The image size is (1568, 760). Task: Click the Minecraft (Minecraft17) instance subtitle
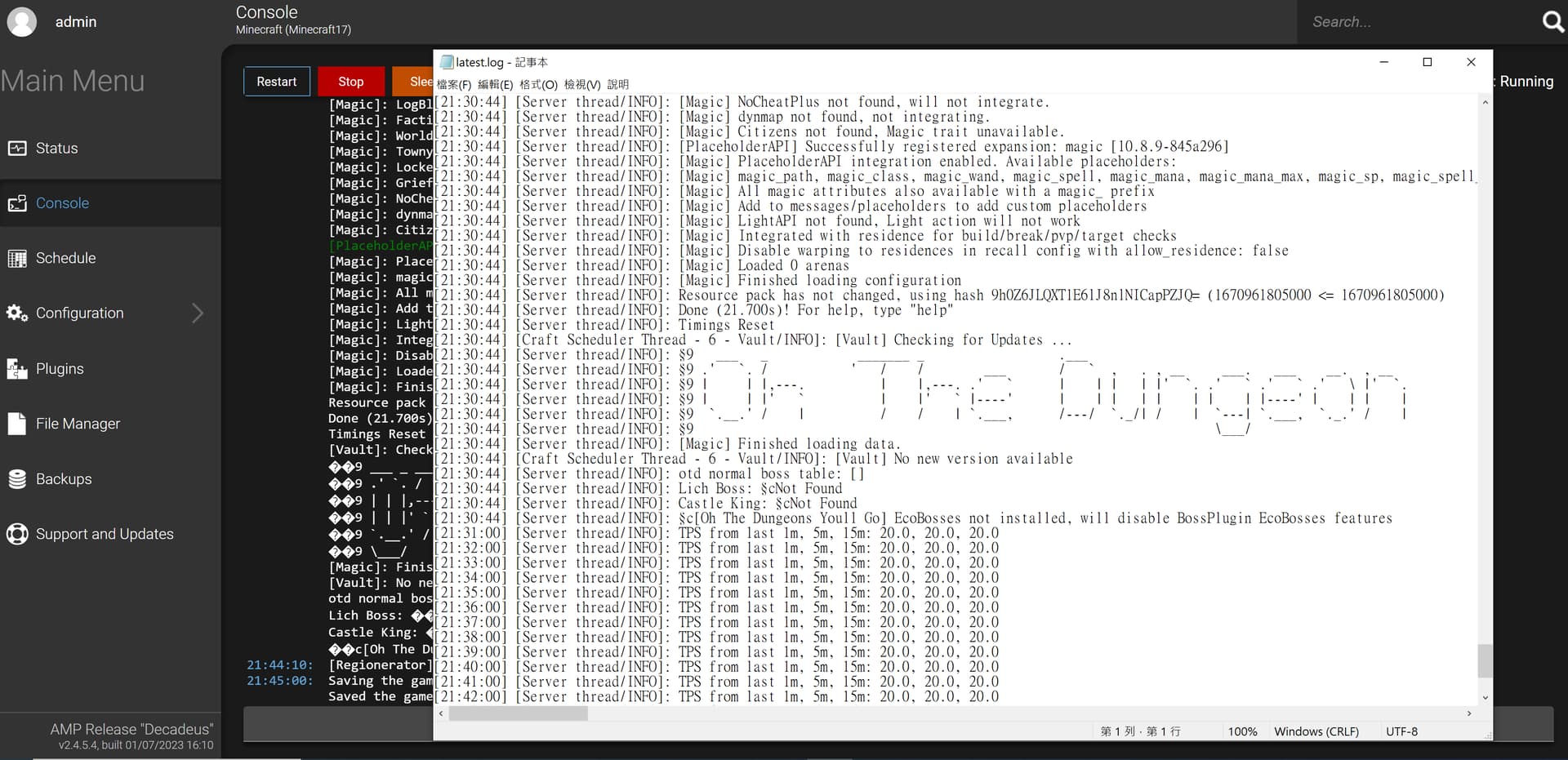pyautogui.click(x=293, y=30)
